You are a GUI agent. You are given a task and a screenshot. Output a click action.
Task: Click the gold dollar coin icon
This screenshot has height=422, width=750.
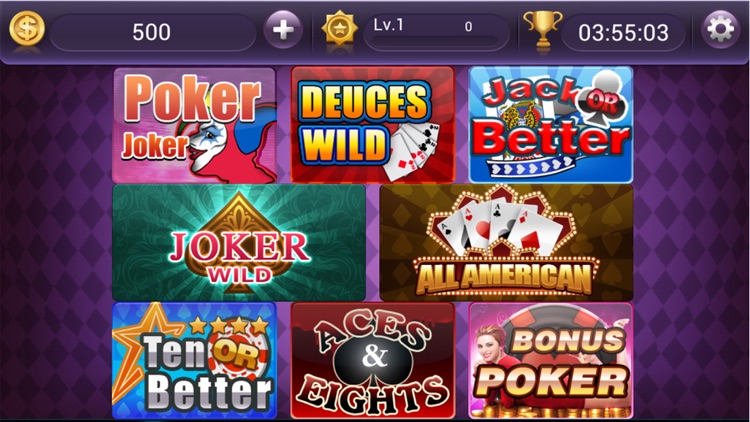(x=27, y=29)
